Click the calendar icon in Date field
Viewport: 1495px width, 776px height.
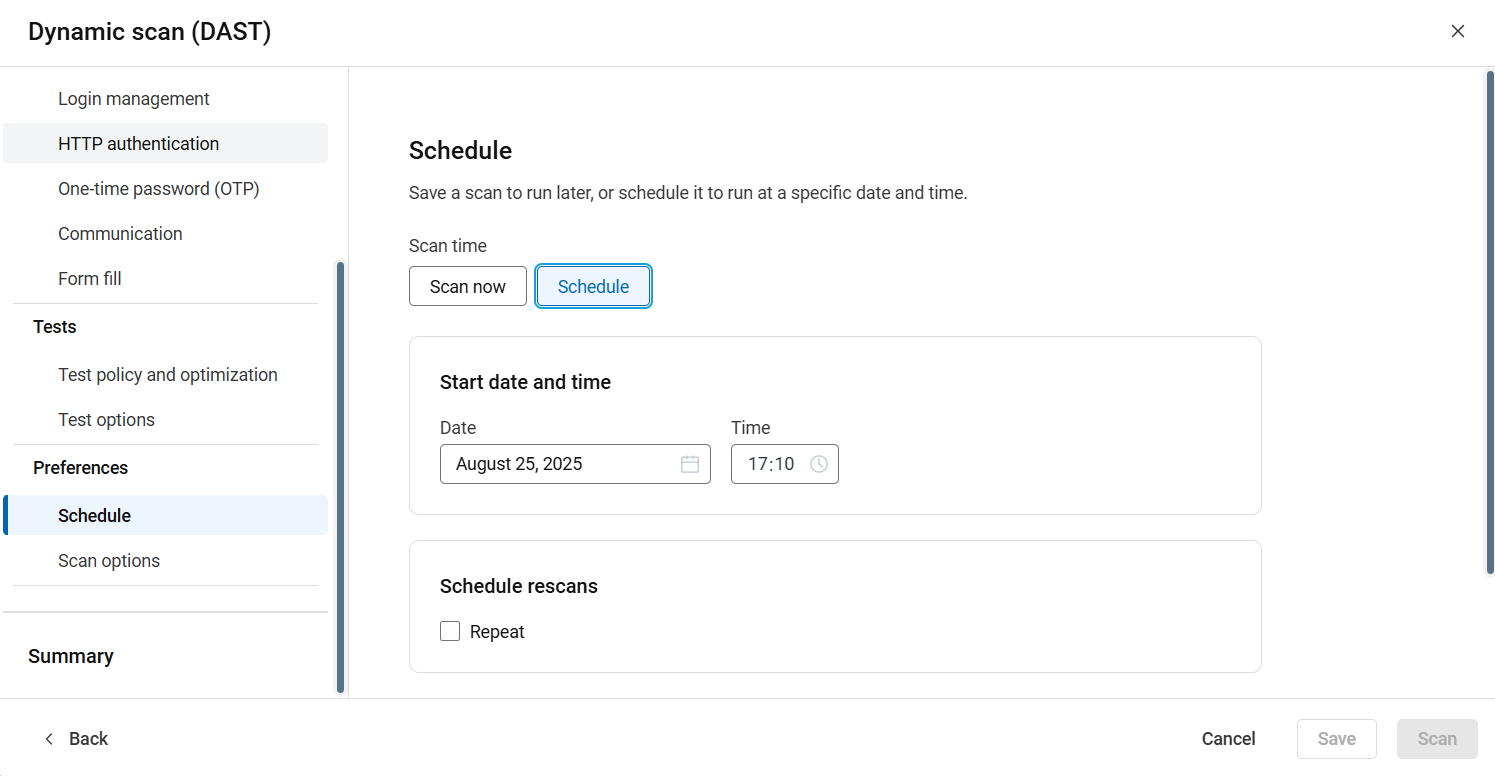[689, 464]
